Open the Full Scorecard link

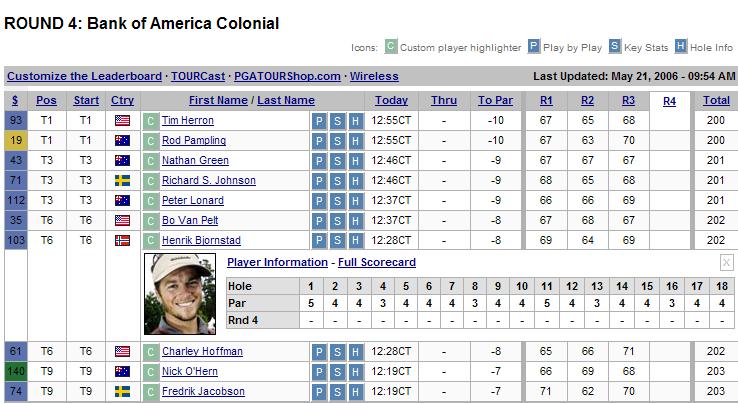377,262
